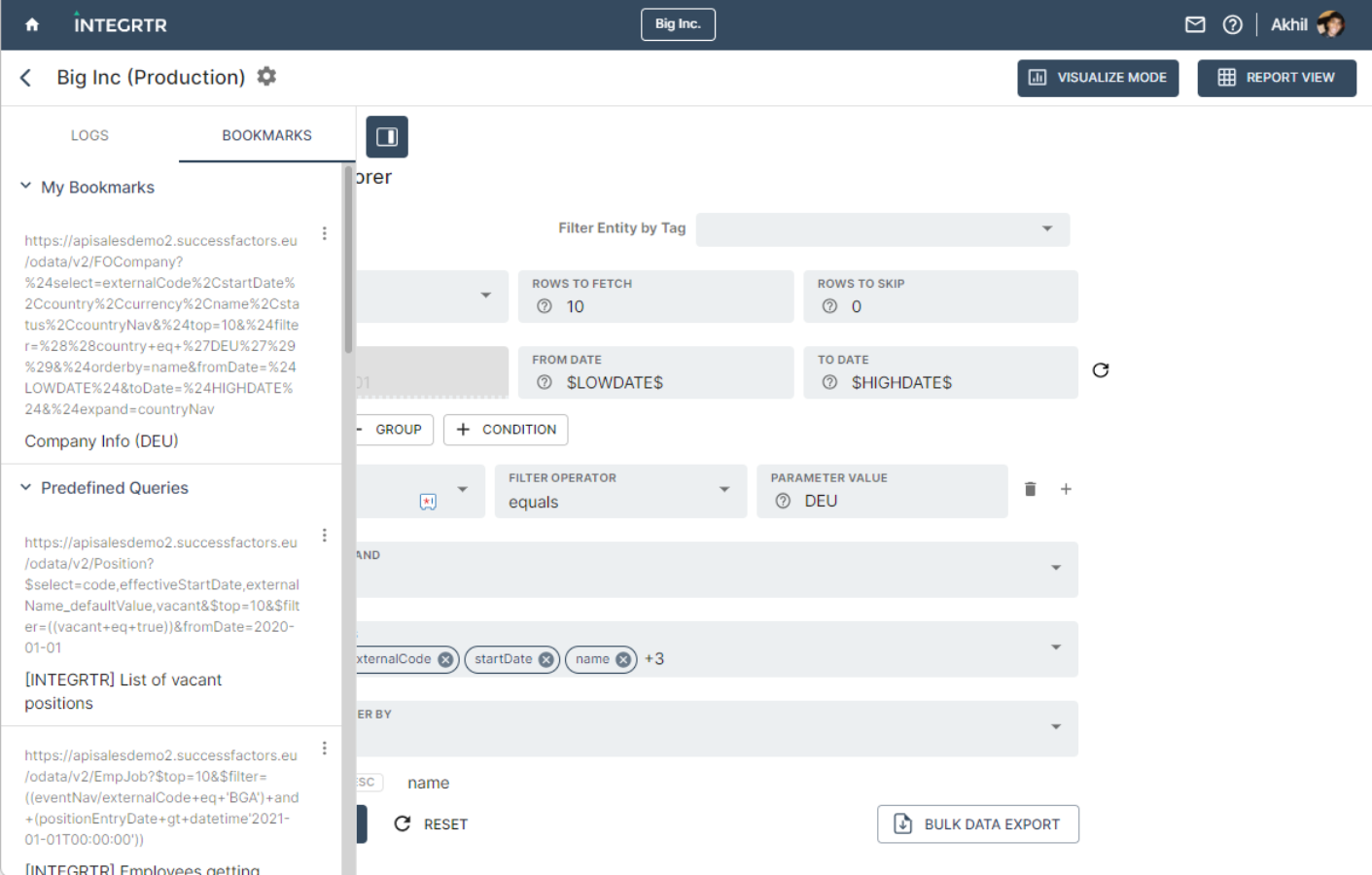The height and width of the screenshot is (875, 1372).
Task: Refresh the date range icon
Action: coord(1101,370)
